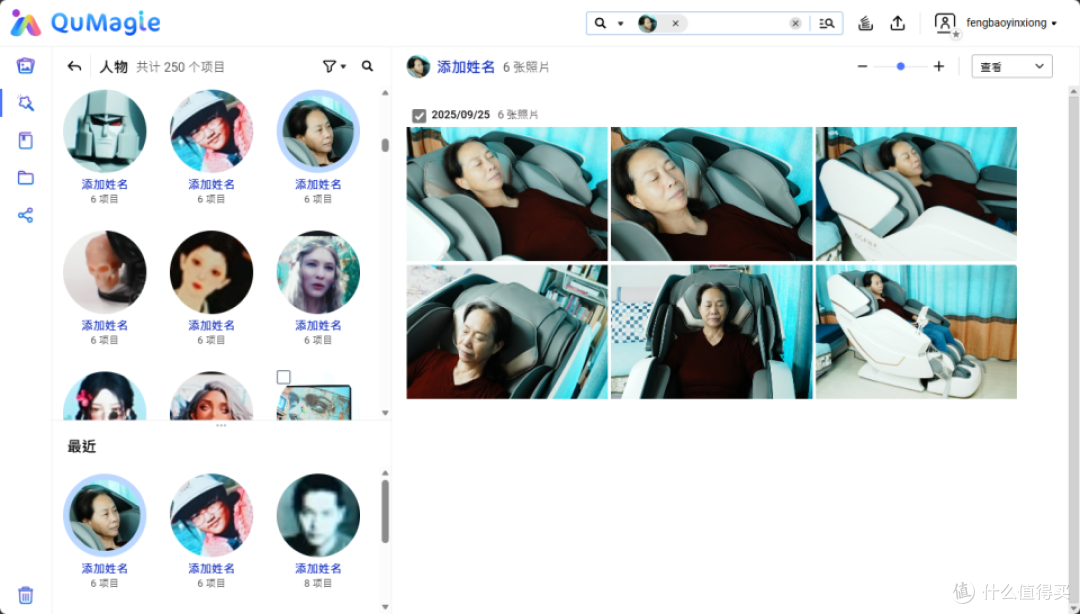Open the fengbaoyinxiong account menu

click(x=1011, y=23)
